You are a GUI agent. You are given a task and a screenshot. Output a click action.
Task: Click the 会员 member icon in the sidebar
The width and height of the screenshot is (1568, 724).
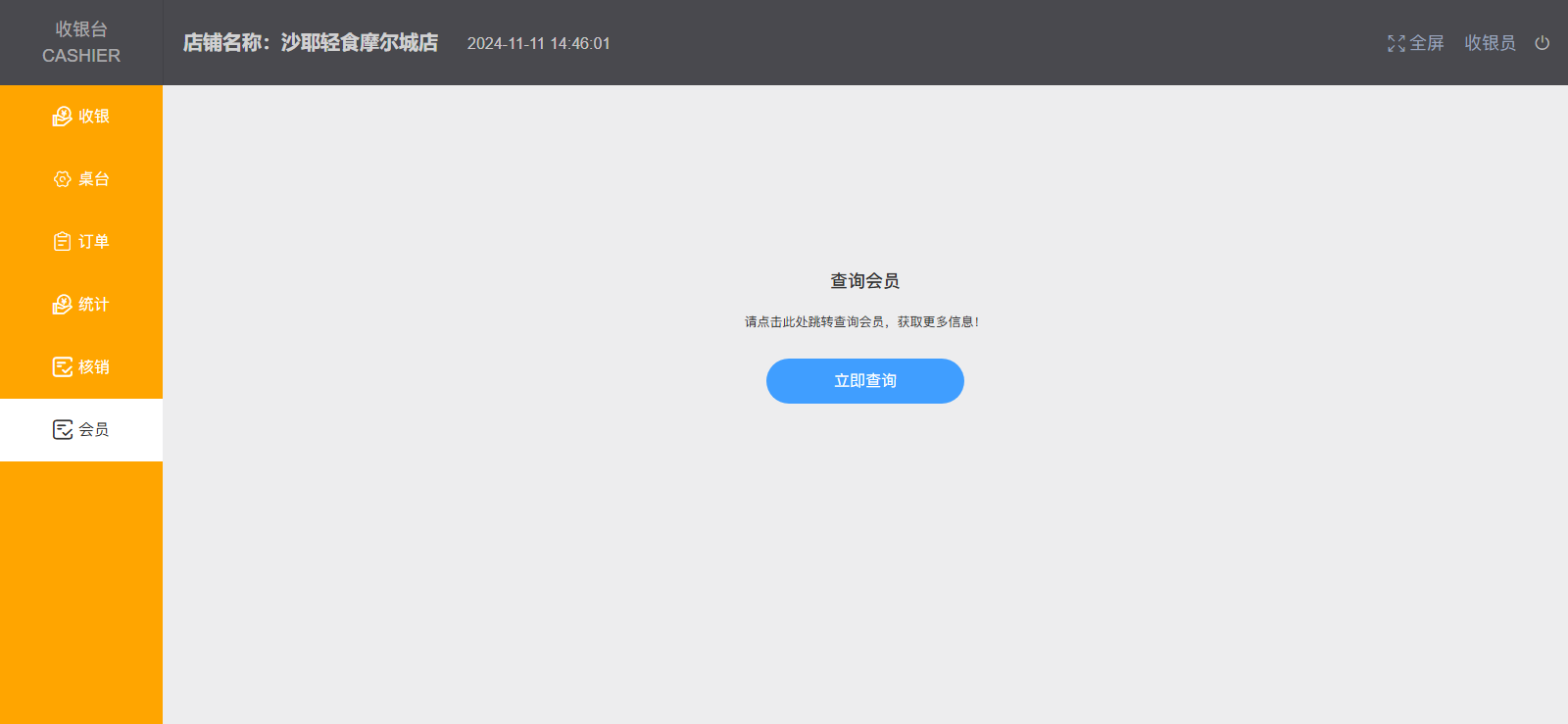click(x=62, y=430)
